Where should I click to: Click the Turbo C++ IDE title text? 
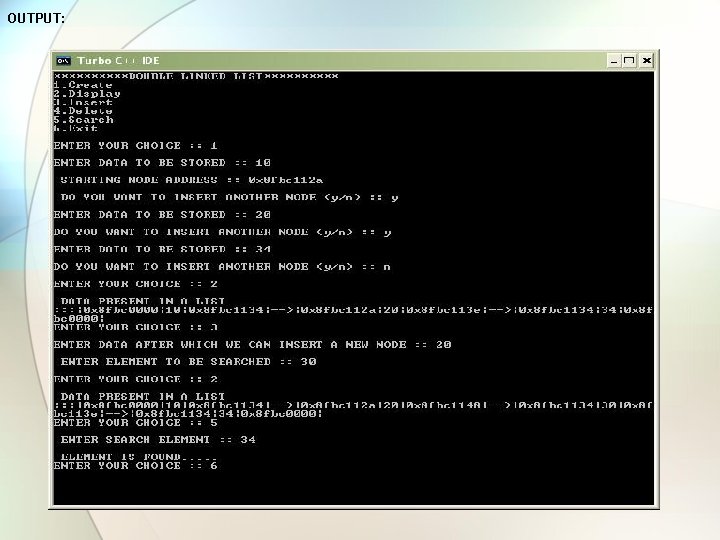click(118, 61)
